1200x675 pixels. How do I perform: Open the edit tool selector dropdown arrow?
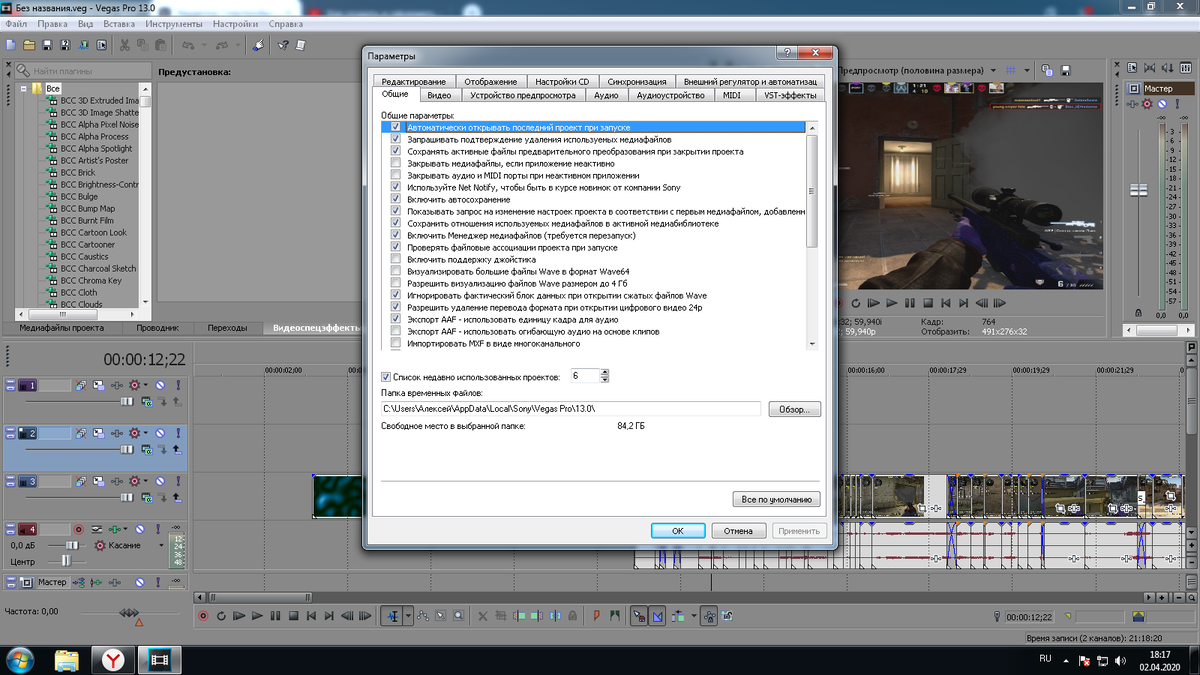click(x=408, y=616)
